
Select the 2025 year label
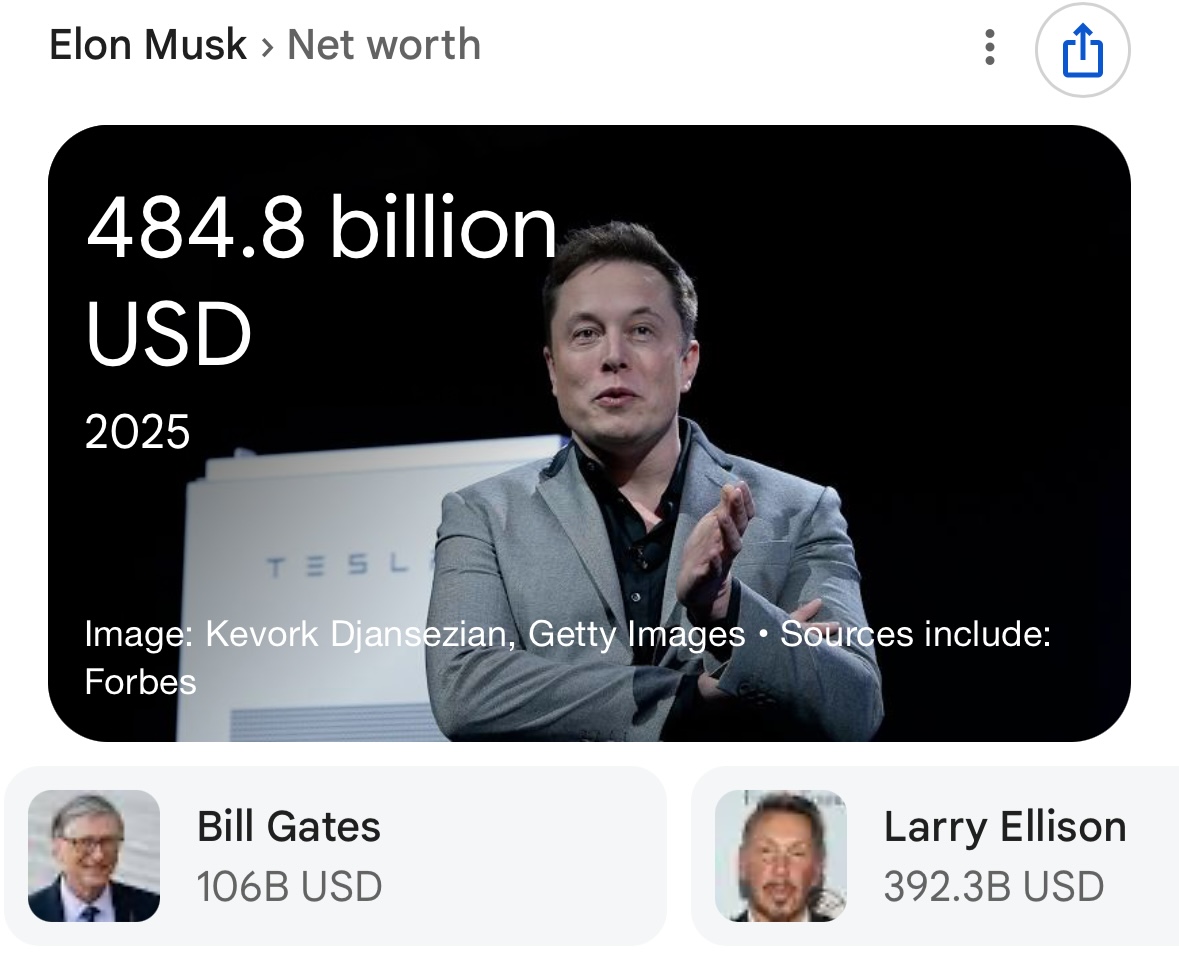138,432
